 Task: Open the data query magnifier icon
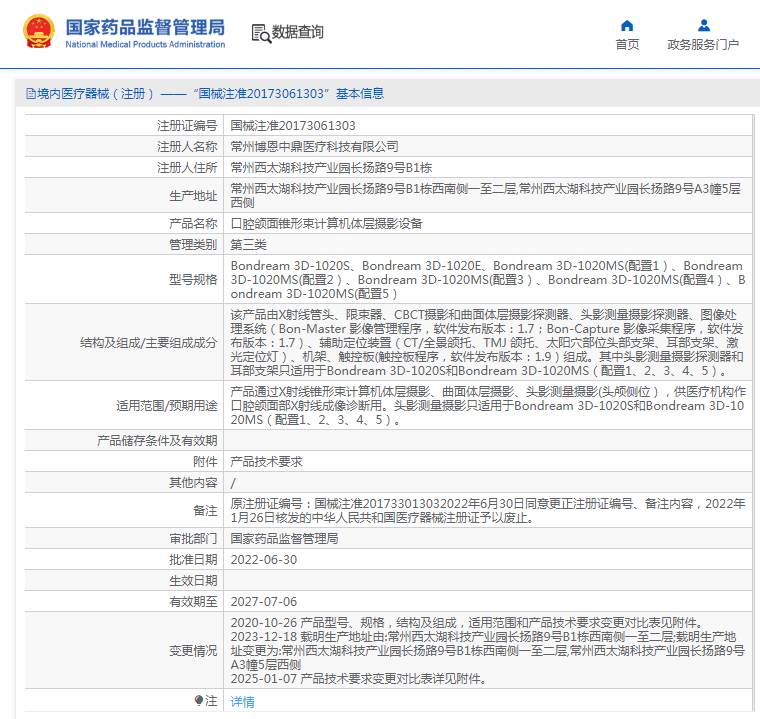(x=261, y=33)
